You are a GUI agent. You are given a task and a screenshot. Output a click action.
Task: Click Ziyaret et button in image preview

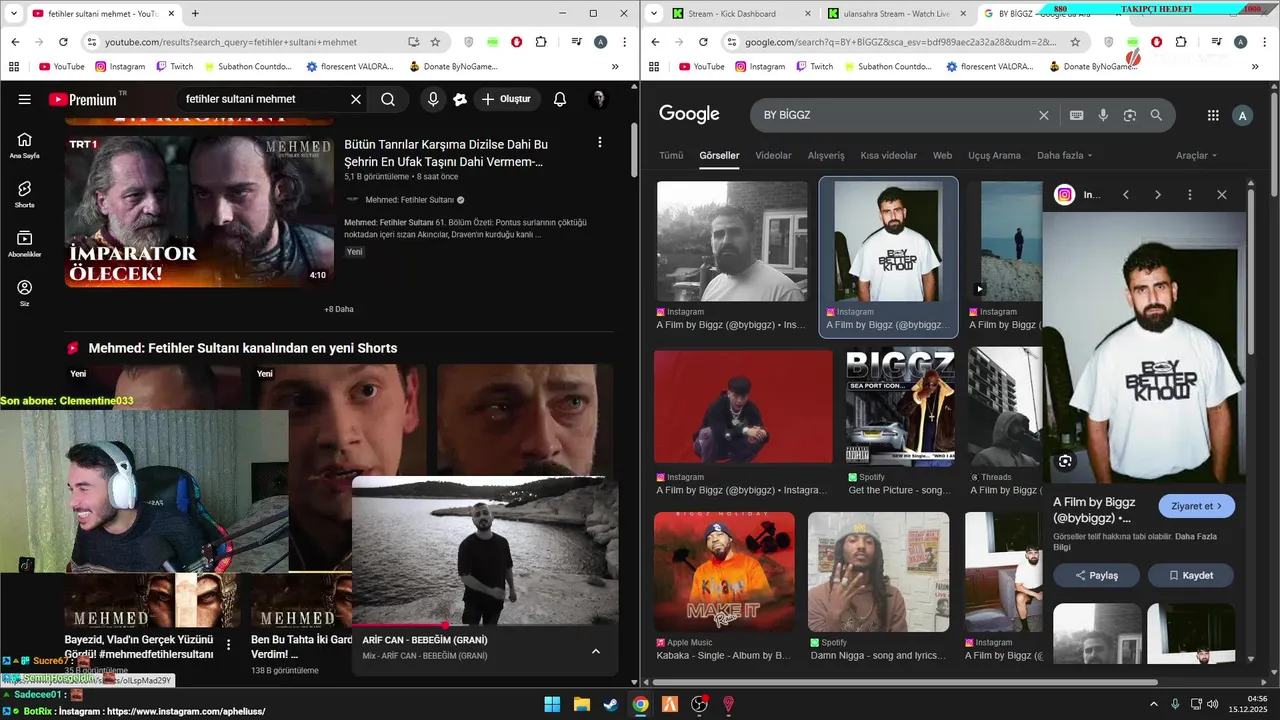(x=1197, y=506)
